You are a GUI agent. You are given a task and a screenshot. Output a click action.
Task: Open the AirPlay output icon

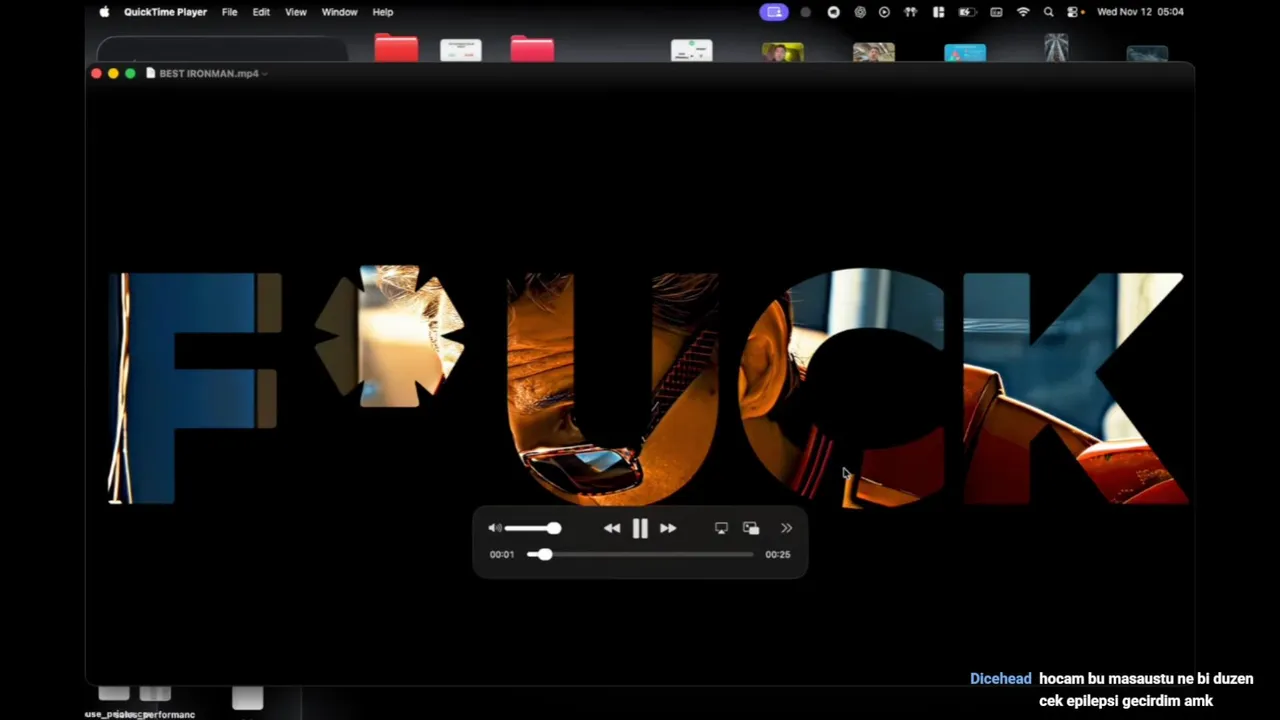(x=721, y=528)
